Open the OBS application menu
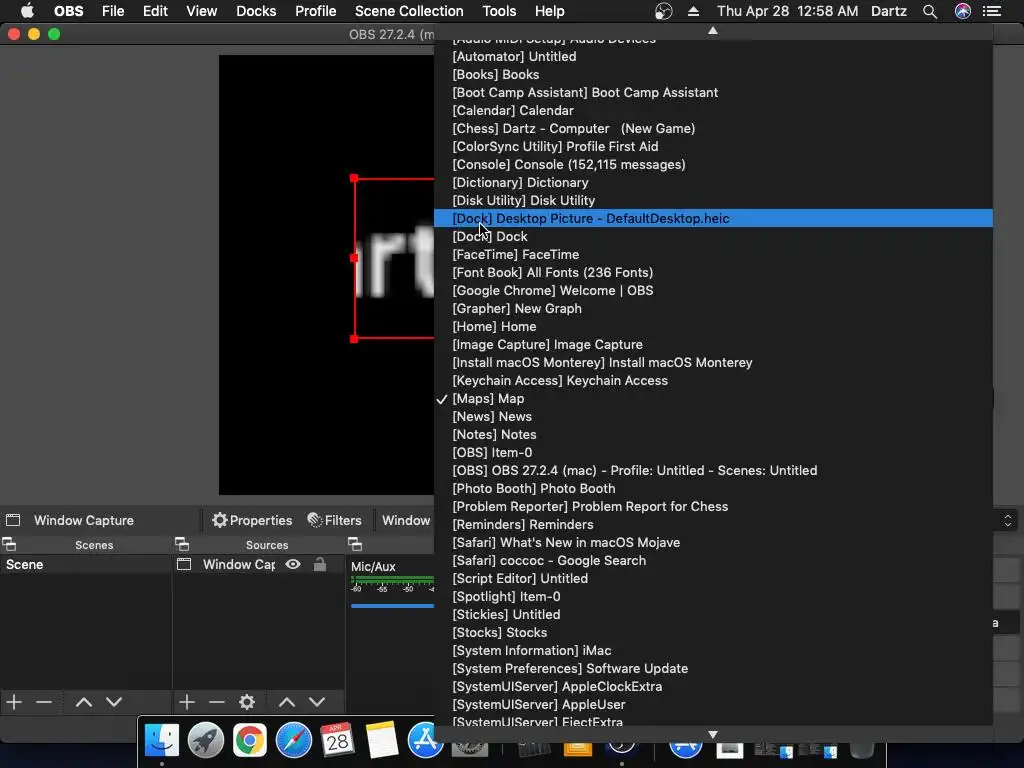The image size is (1024, 768). coord(69,11)
